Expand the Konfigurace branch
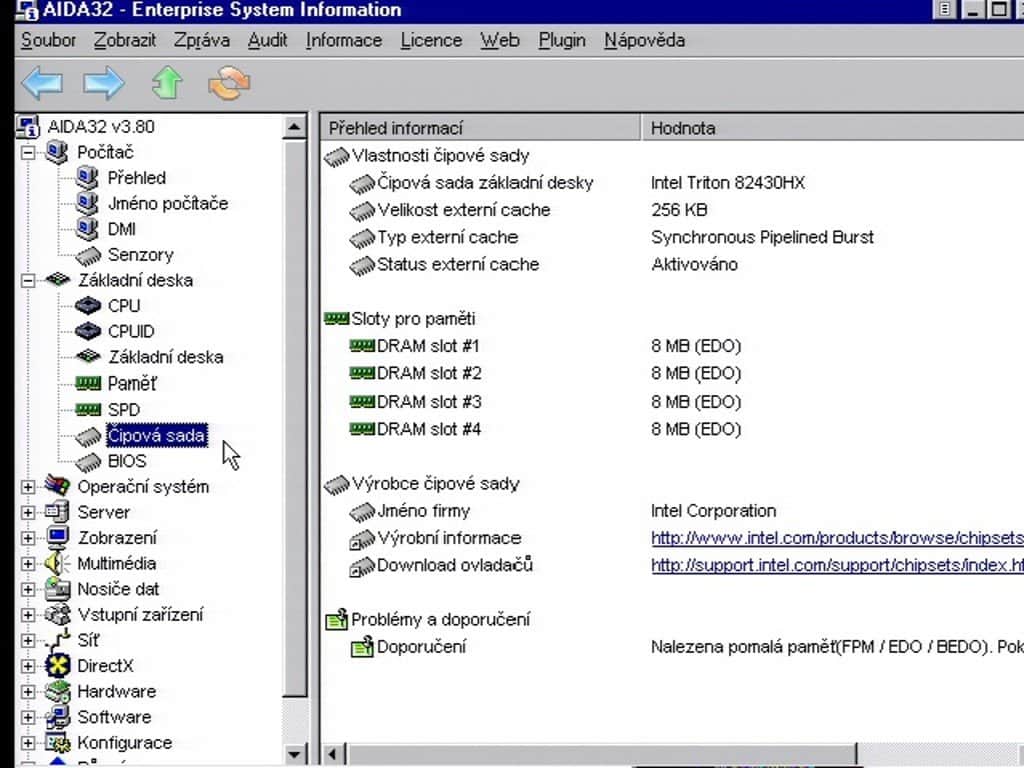The height and width of the screenshot is (768, 1024). coord(28,743)
